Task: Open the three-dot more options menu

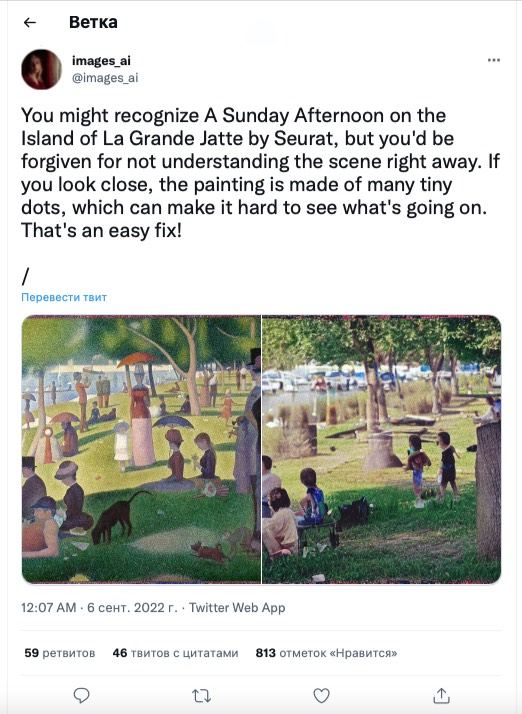Action: tap(494, 60)
